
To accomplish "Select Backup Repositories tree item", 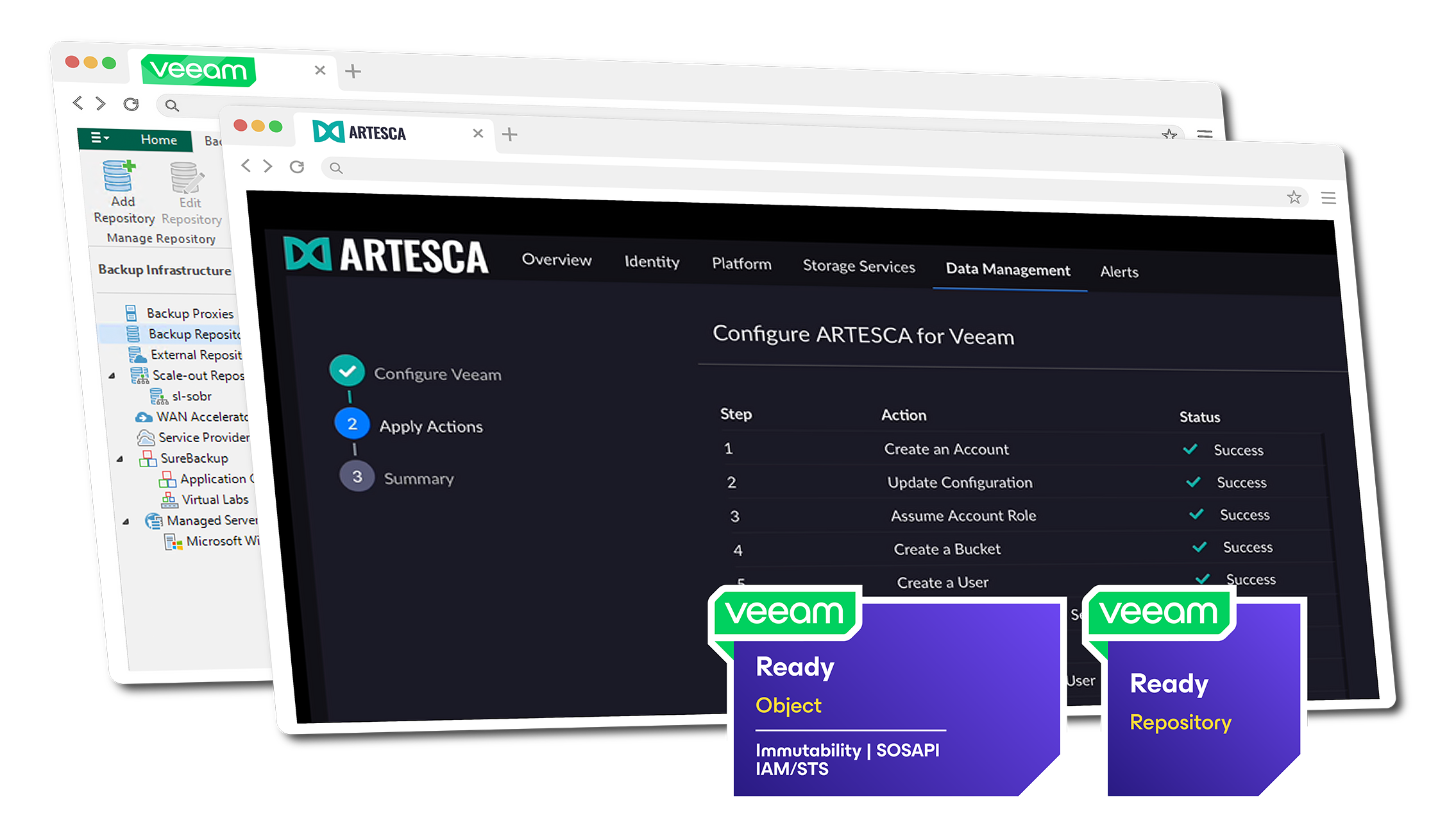I will pyautogui.click(x=183, y=334).
